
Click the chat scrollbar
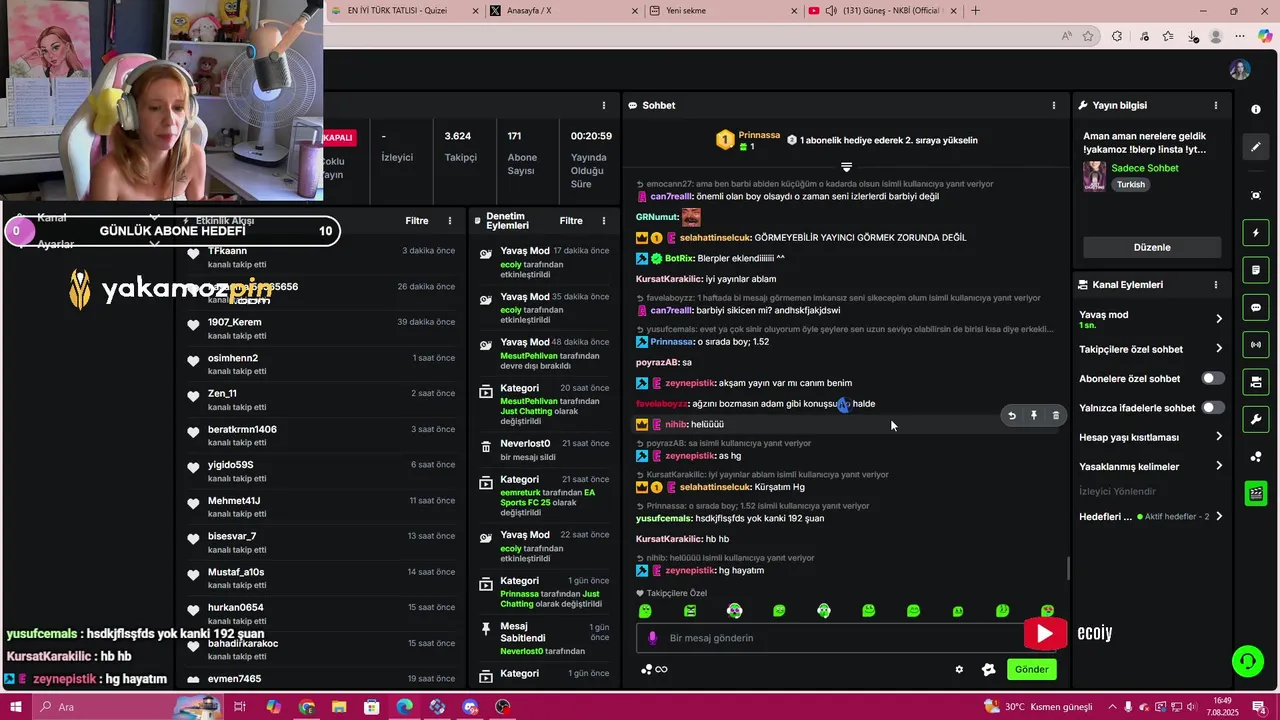pyautogui.click(x=1067, y=567)
